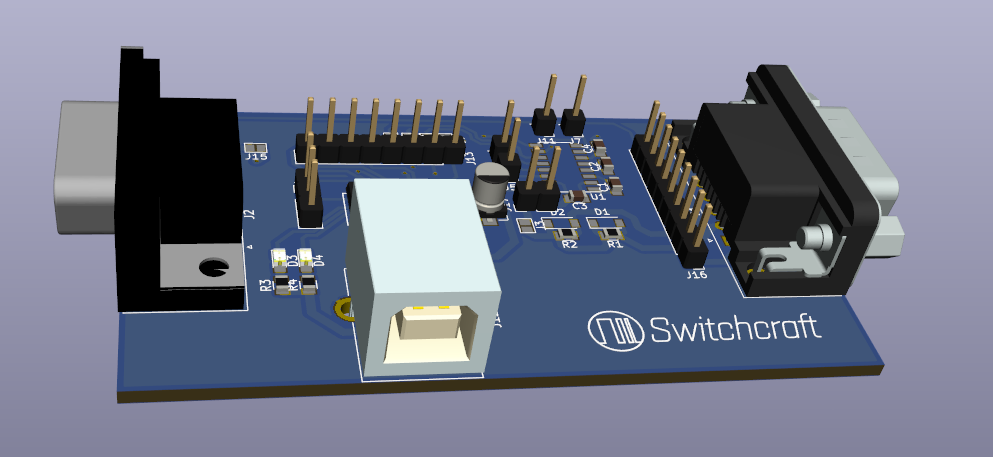
Task: Click the mounting hole on the J2 bracket
Action: pyautogui.click(x=215, y=268)
